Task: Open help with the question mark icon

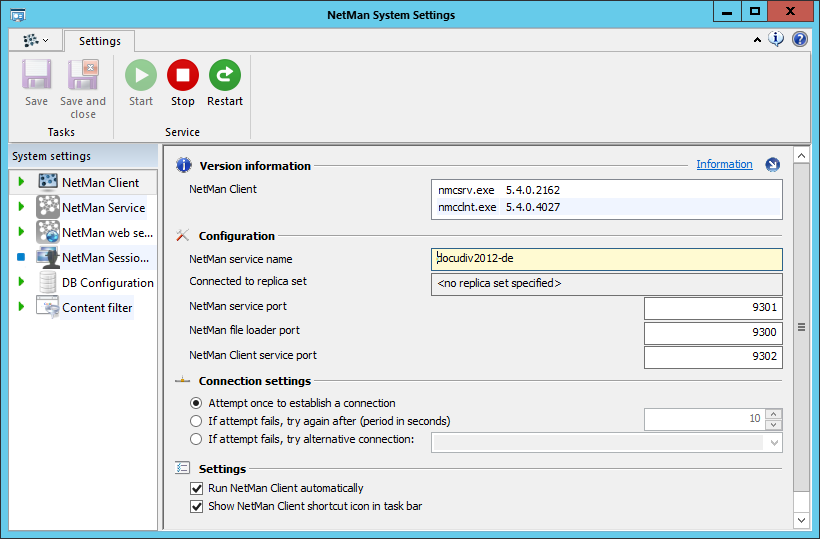Action: (800, 39)
